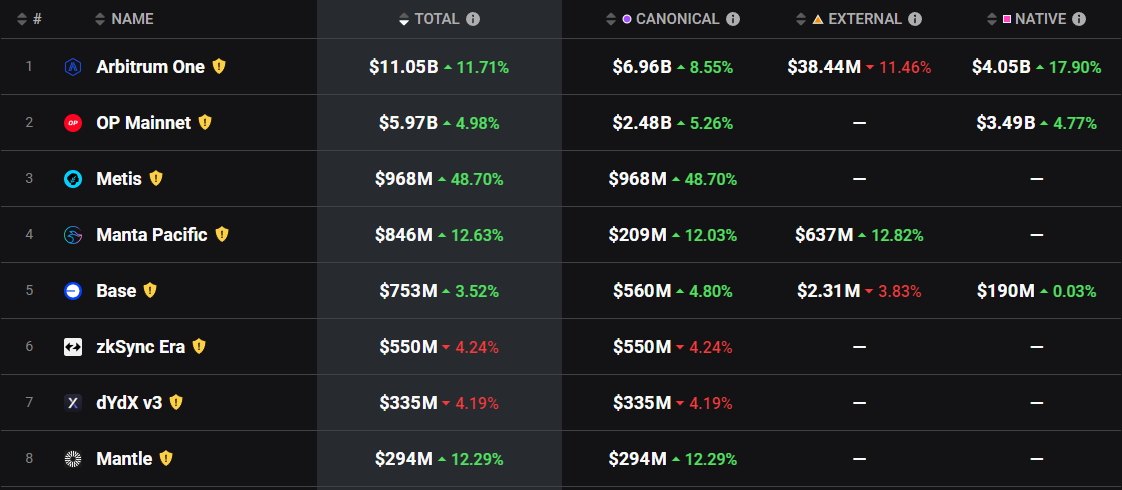Click the dYdX v3 logo icon
Viewport: 1122px width, 490px height.
[72, 403]
